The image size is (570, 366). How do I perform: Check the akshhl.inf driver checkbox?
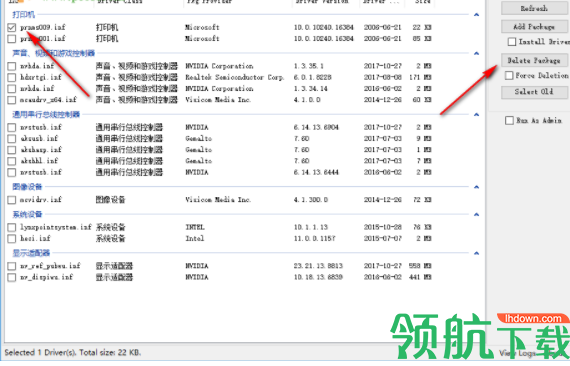[x=12, y=161]
